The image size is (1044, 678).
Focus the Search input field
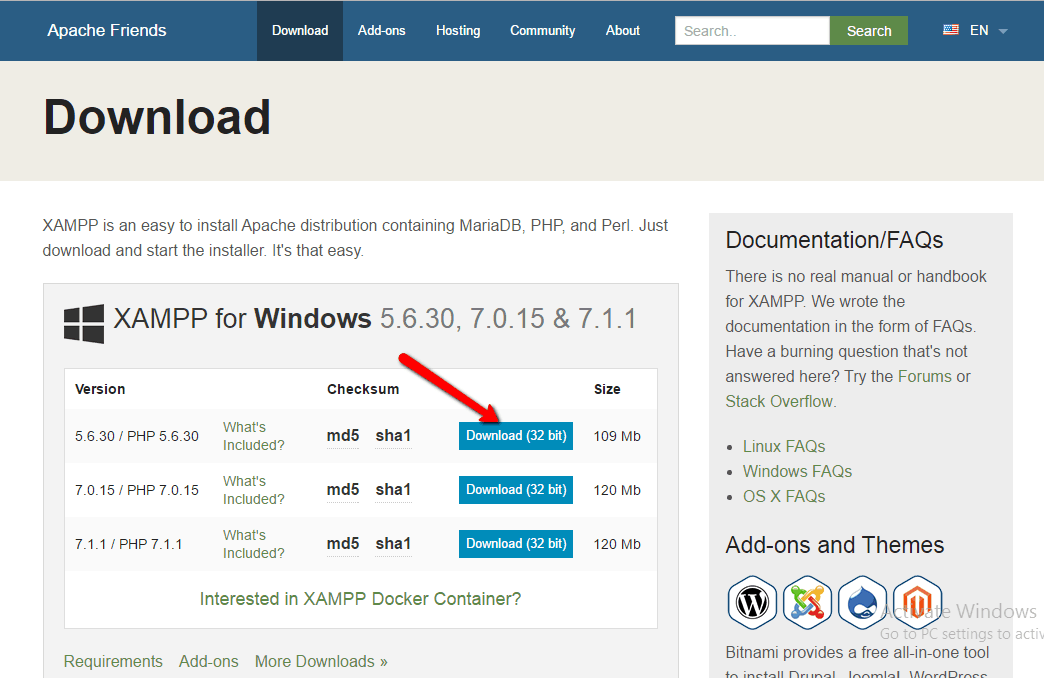[752, 31]
